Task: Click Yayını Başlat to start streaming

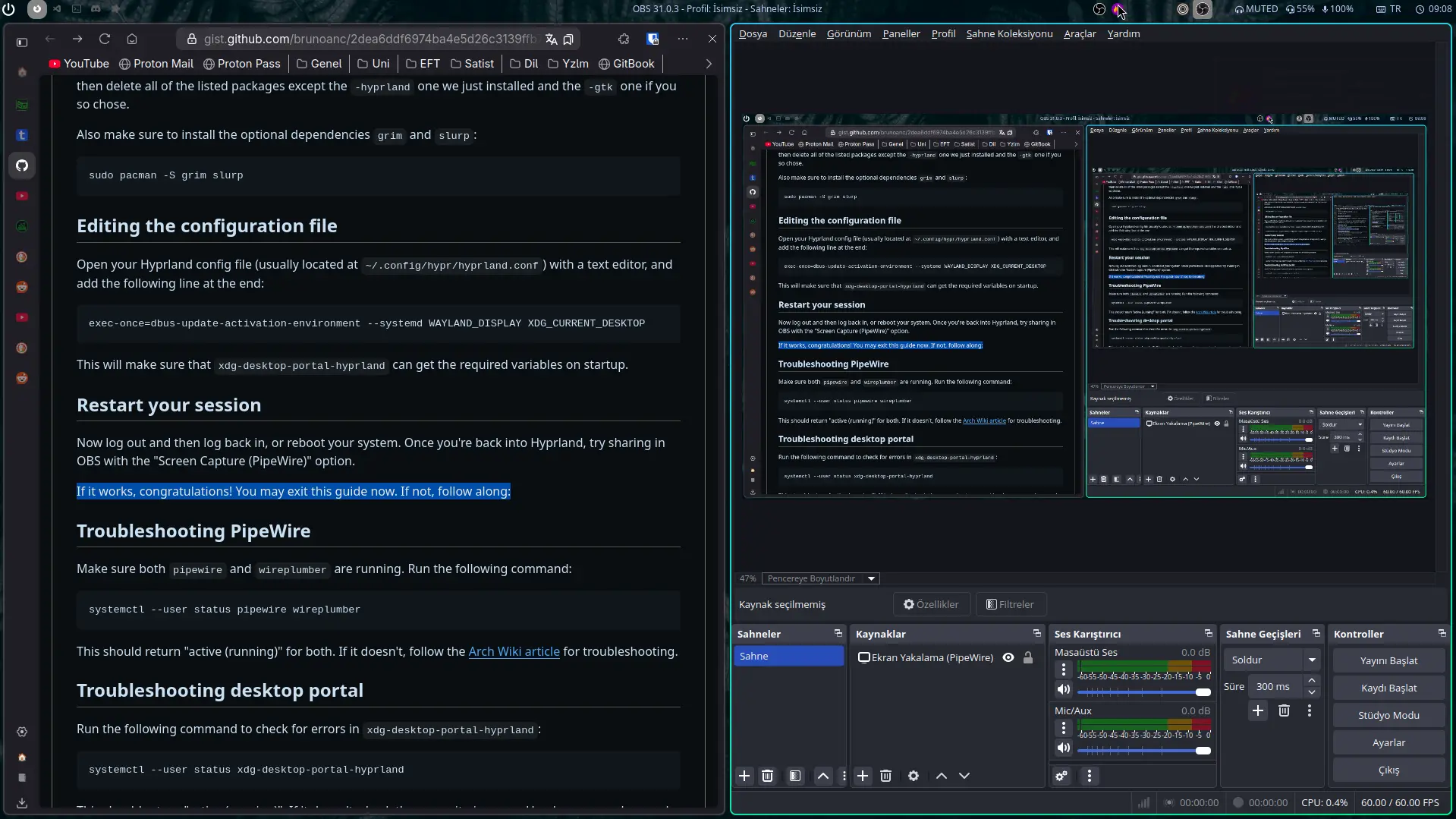Action: point(1388,660)
